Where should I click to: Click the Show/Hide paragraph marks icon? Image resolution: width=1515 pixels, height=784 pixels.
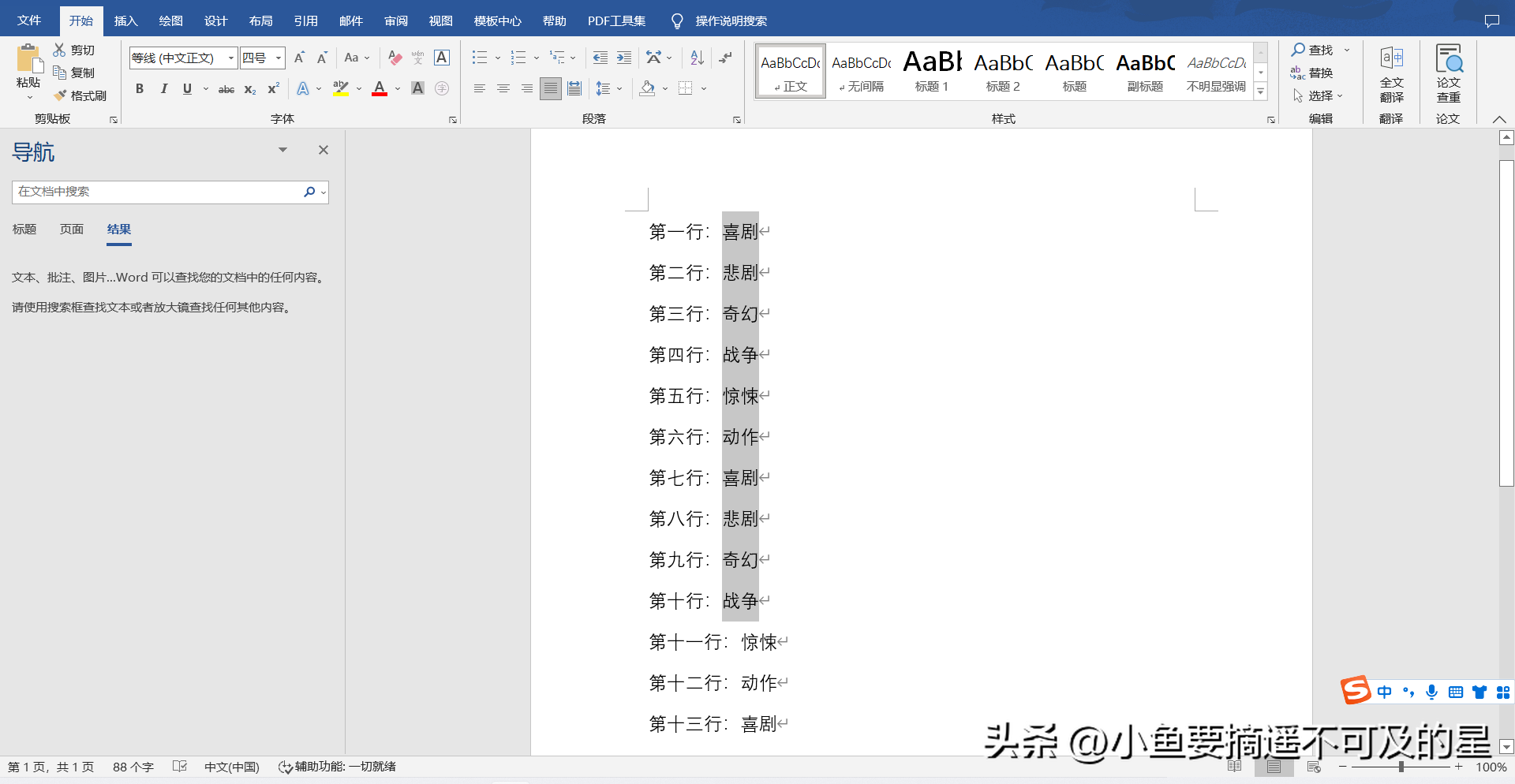pos(726,58)
